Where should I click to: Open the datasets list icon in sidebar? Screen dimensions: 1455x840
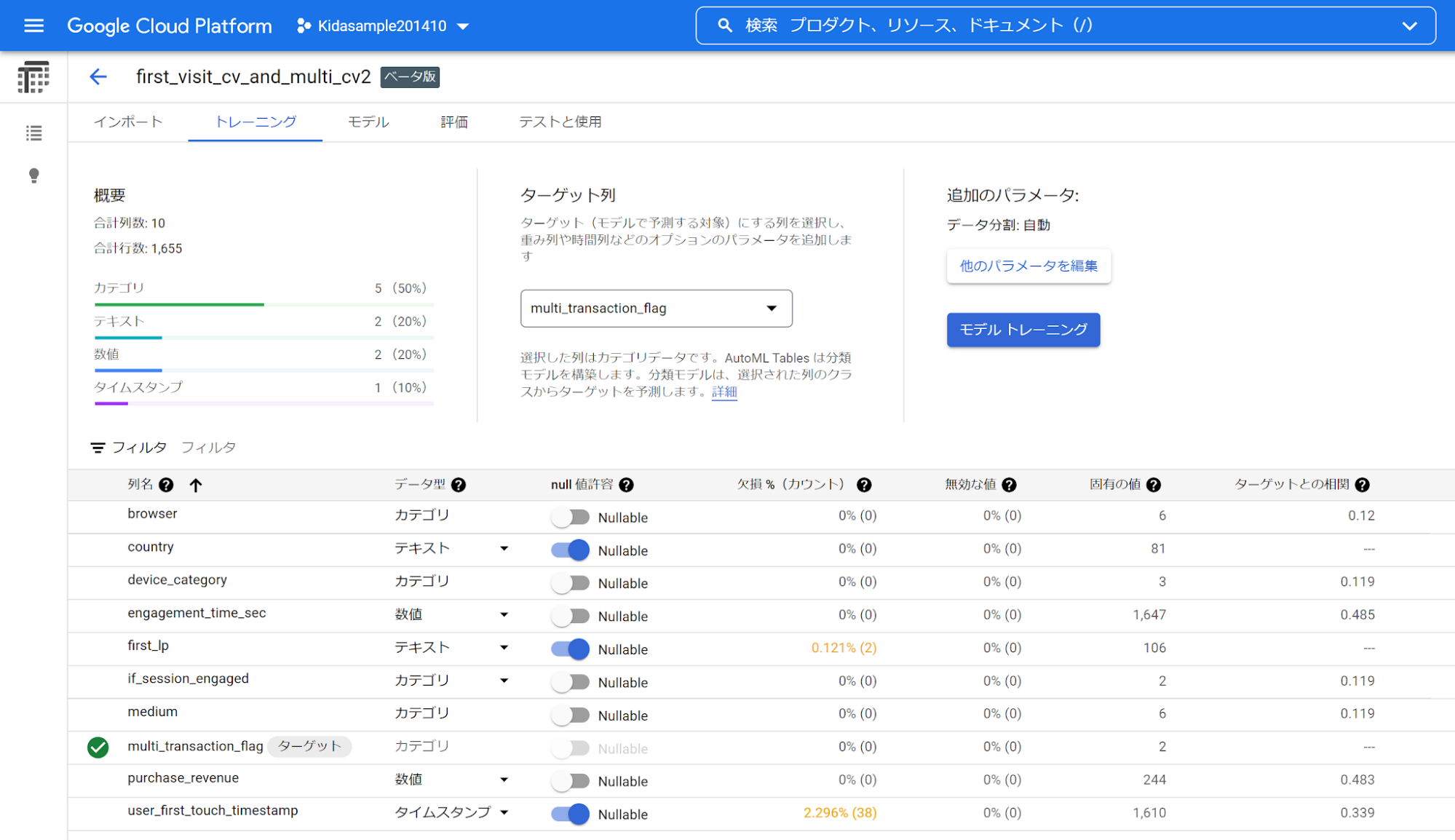coord(33,133)
